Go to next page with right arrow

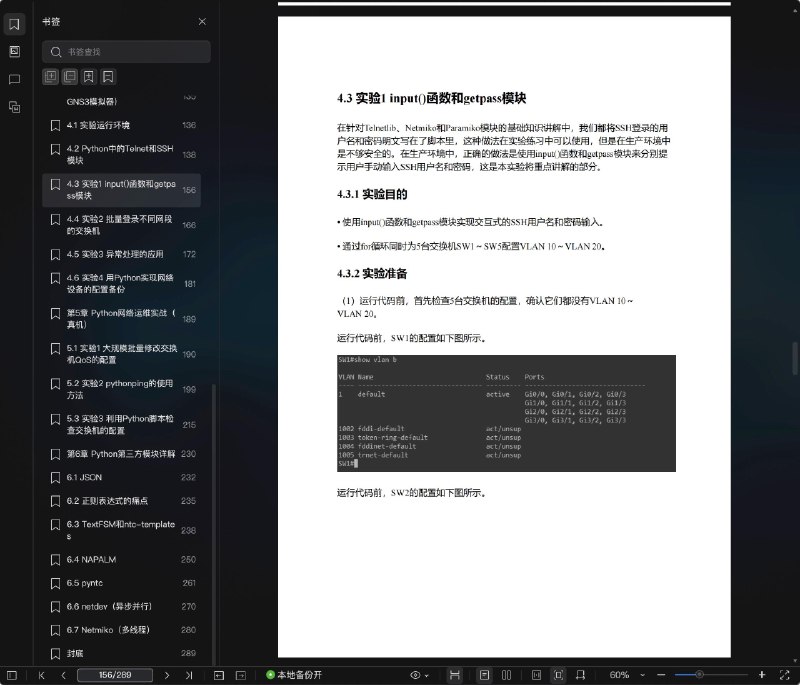point(167,675)
